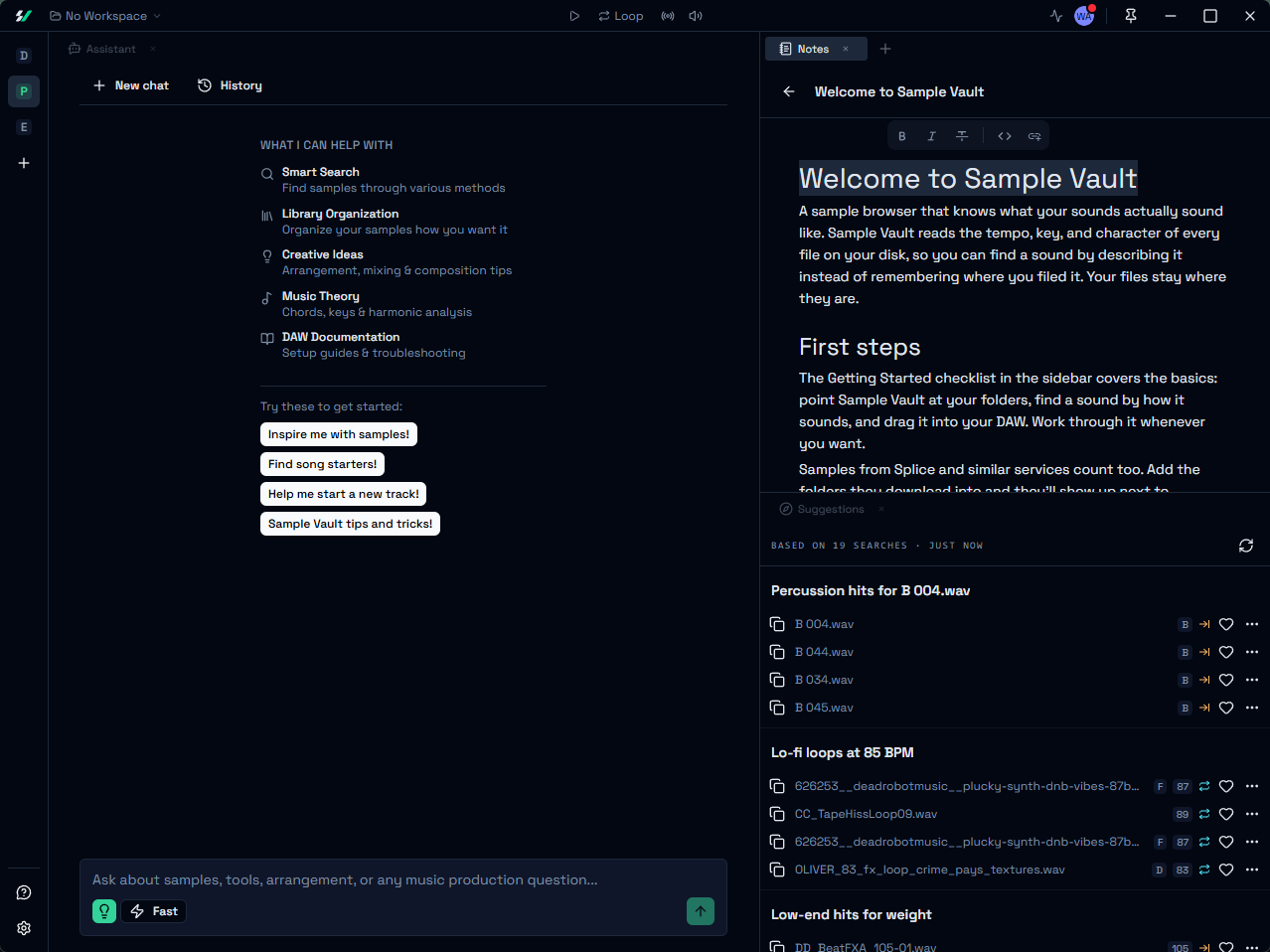Open the more options menu for B 034.wav
This screenshot has width=1270, height=952.
tap(1252, 680)
